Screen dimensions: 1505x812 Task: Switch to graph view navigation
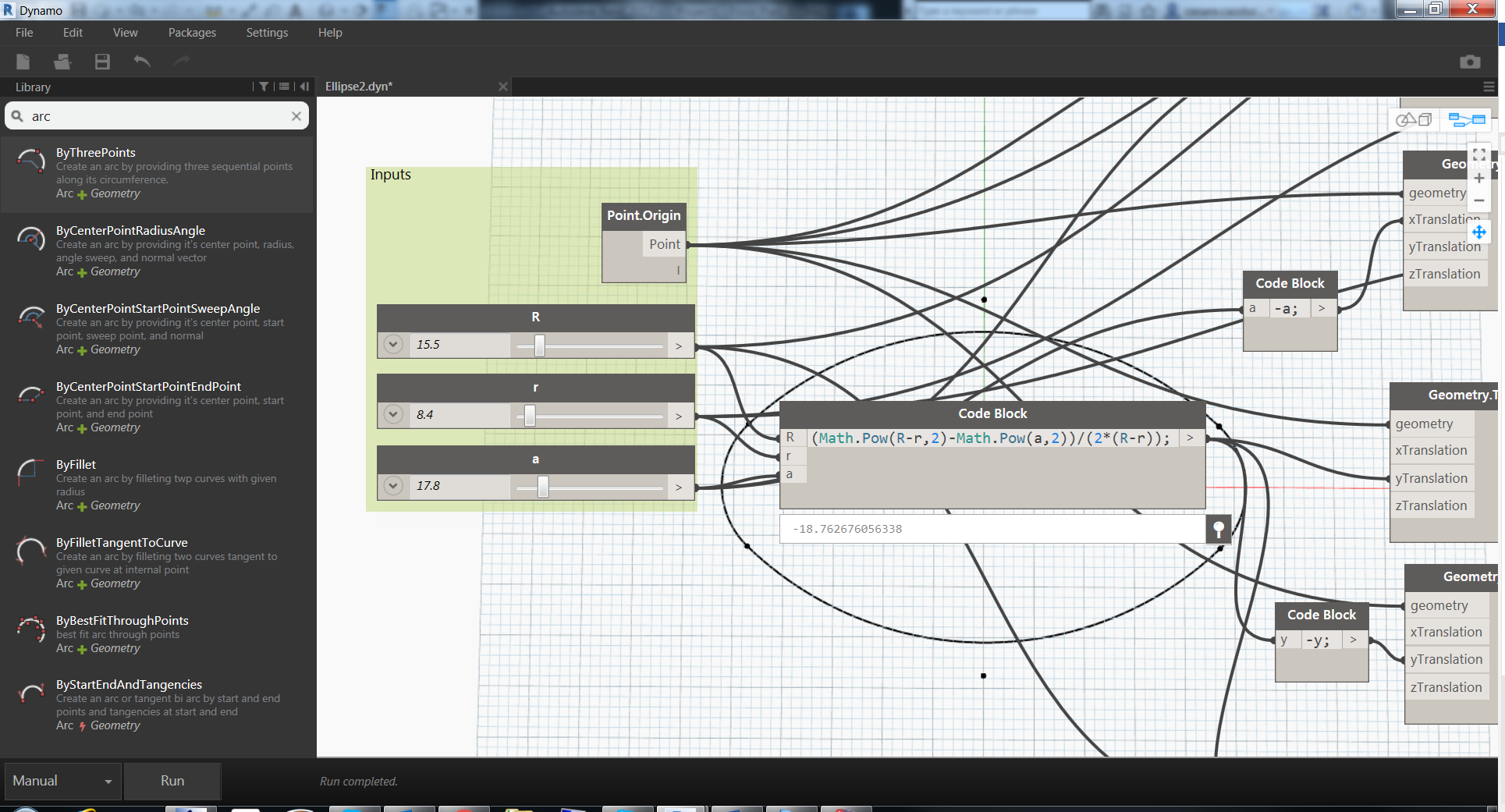coord(1467,119)
